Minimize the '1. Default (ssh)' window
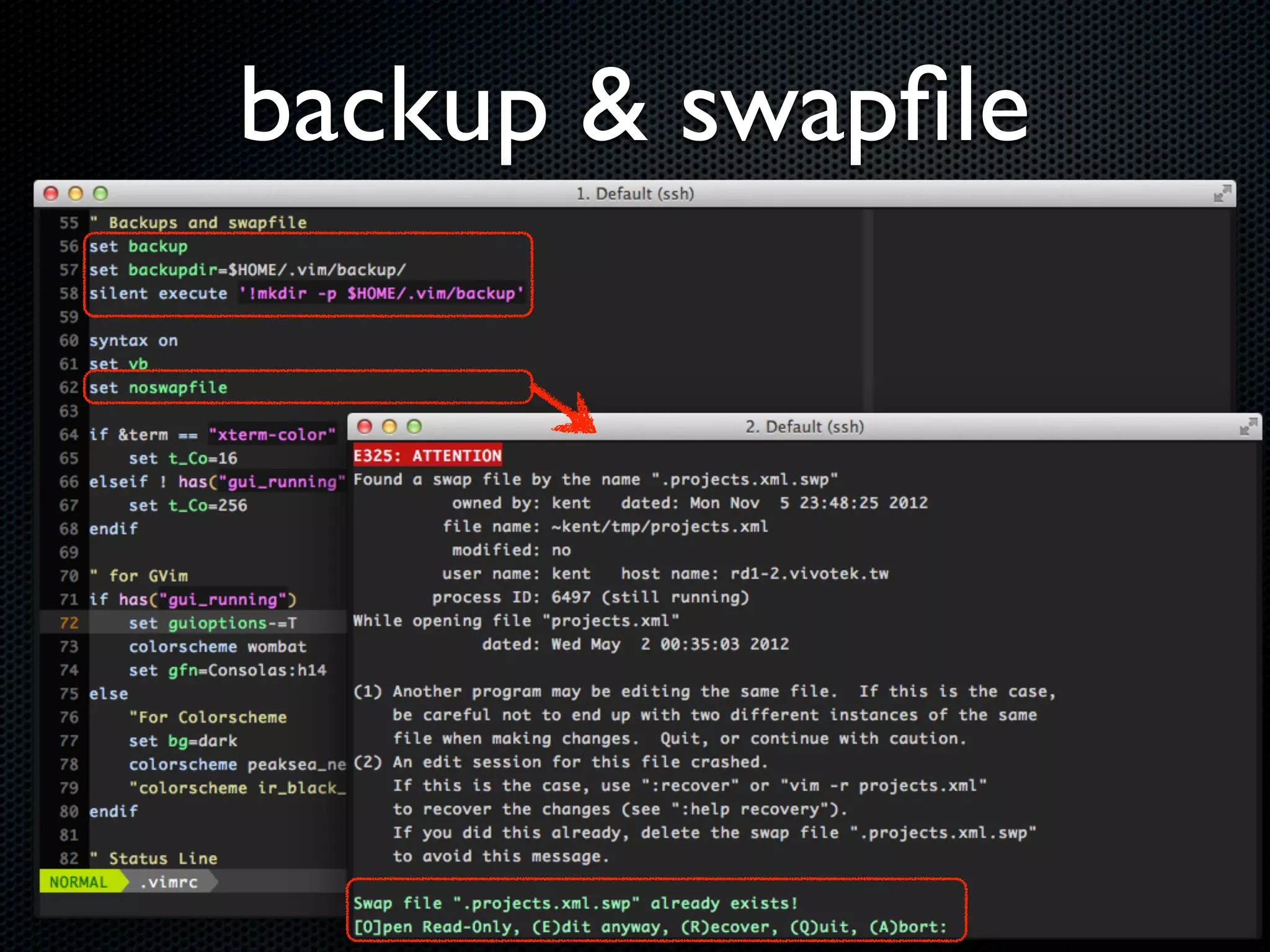The width and height of the screenshot is (1270, 952). tap(76, 194)
